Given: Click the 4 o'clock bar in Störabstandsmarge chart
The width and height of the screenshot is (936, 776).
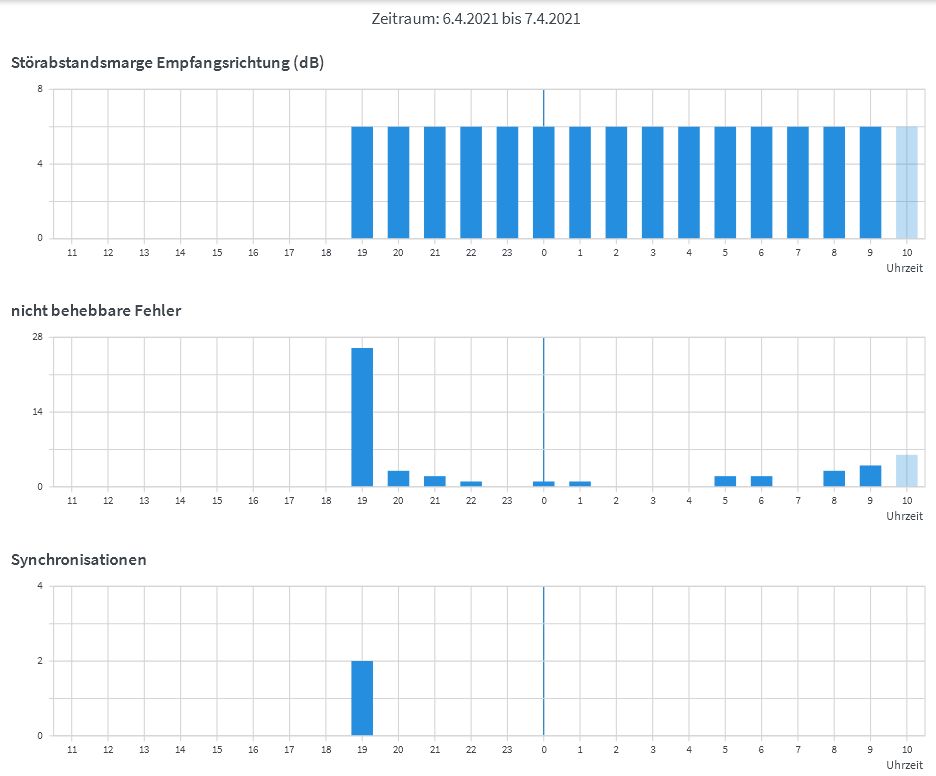Looking at the screenshot, I should (689, 182).
